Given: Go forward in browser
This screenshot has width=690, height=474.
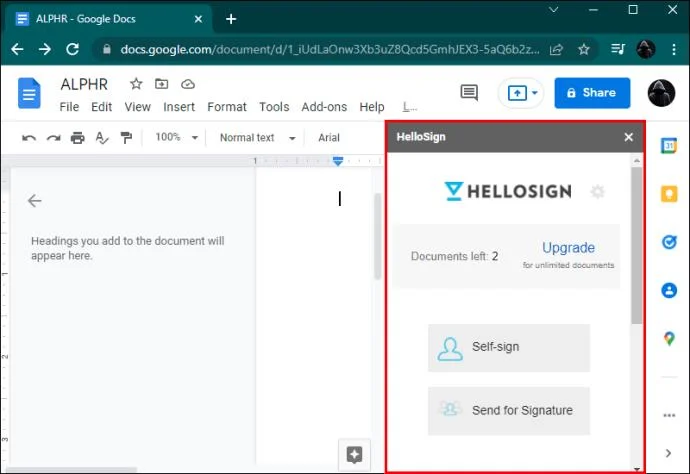Looking at the screenshot, I should [45, 49].
